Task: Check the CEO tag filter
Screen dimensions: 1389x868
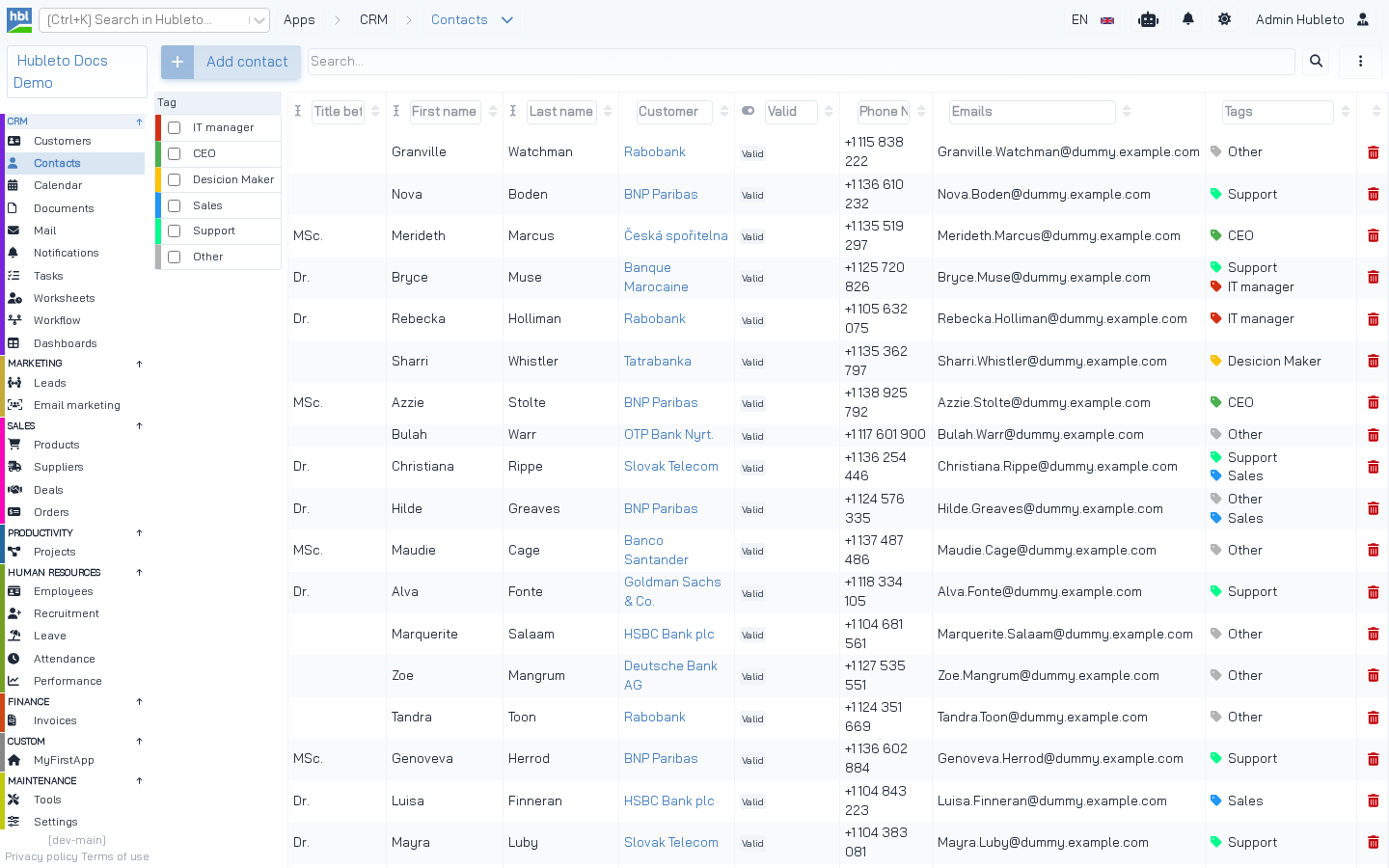Action: pyautogui.click(x=175, y=154)
